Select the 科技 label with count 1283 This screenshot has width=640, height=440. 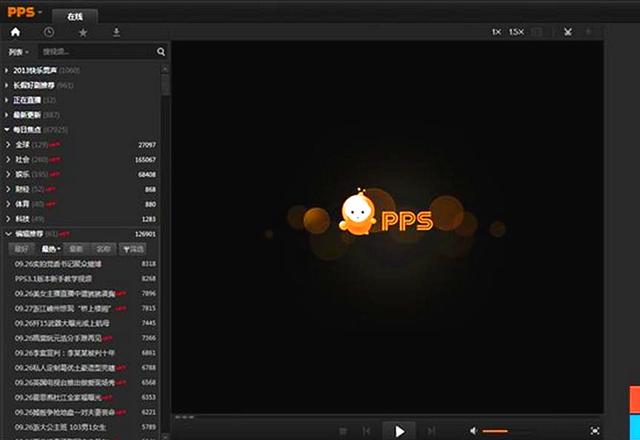click(x=22, y=219)
